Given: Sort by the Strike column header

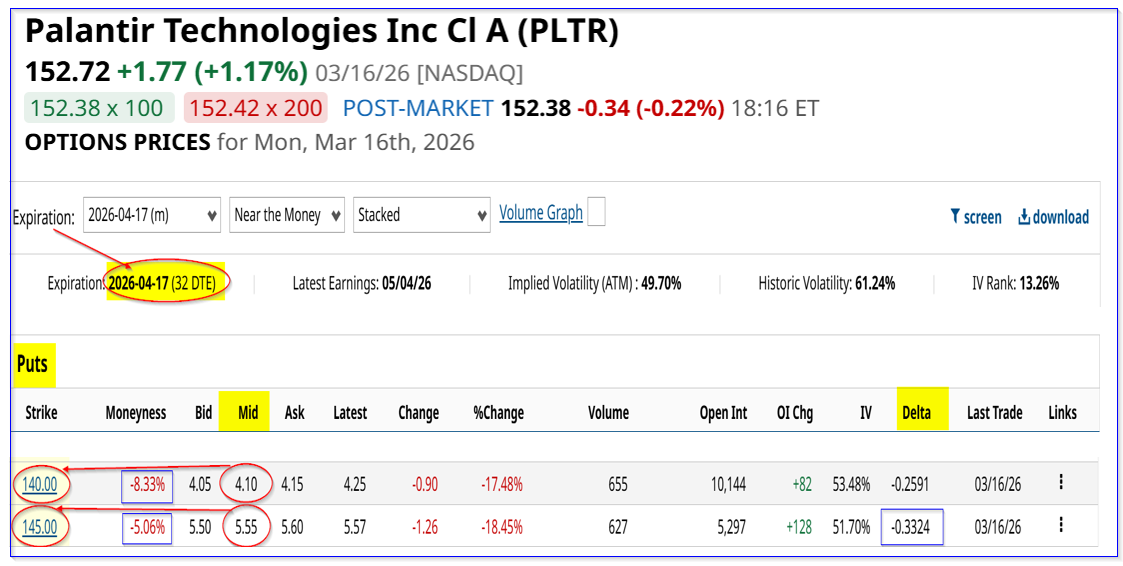Looking at the screenshot, I should 41,412.
